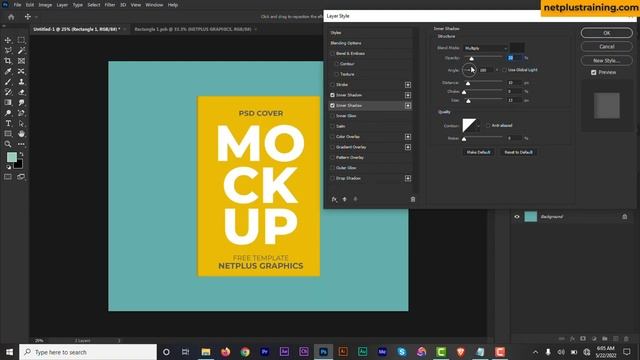Click the Angle dial control
Image resolution: width=640 pixels, height=360 pixels.
tap(469, 70)
